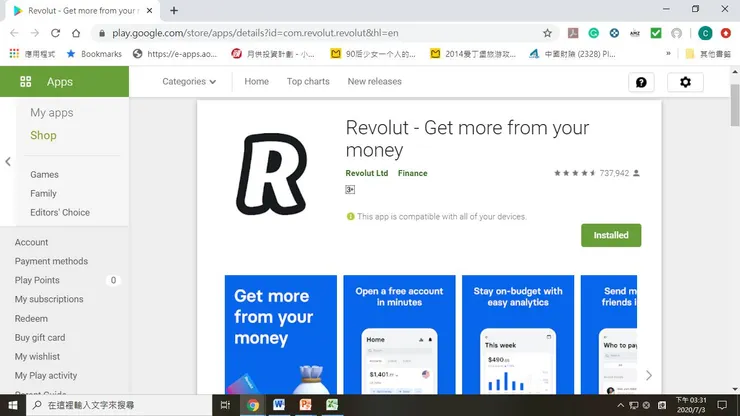Click the 3+ content rating badge
The height and width of the screenshot is (416, 740).
(350, 189)
